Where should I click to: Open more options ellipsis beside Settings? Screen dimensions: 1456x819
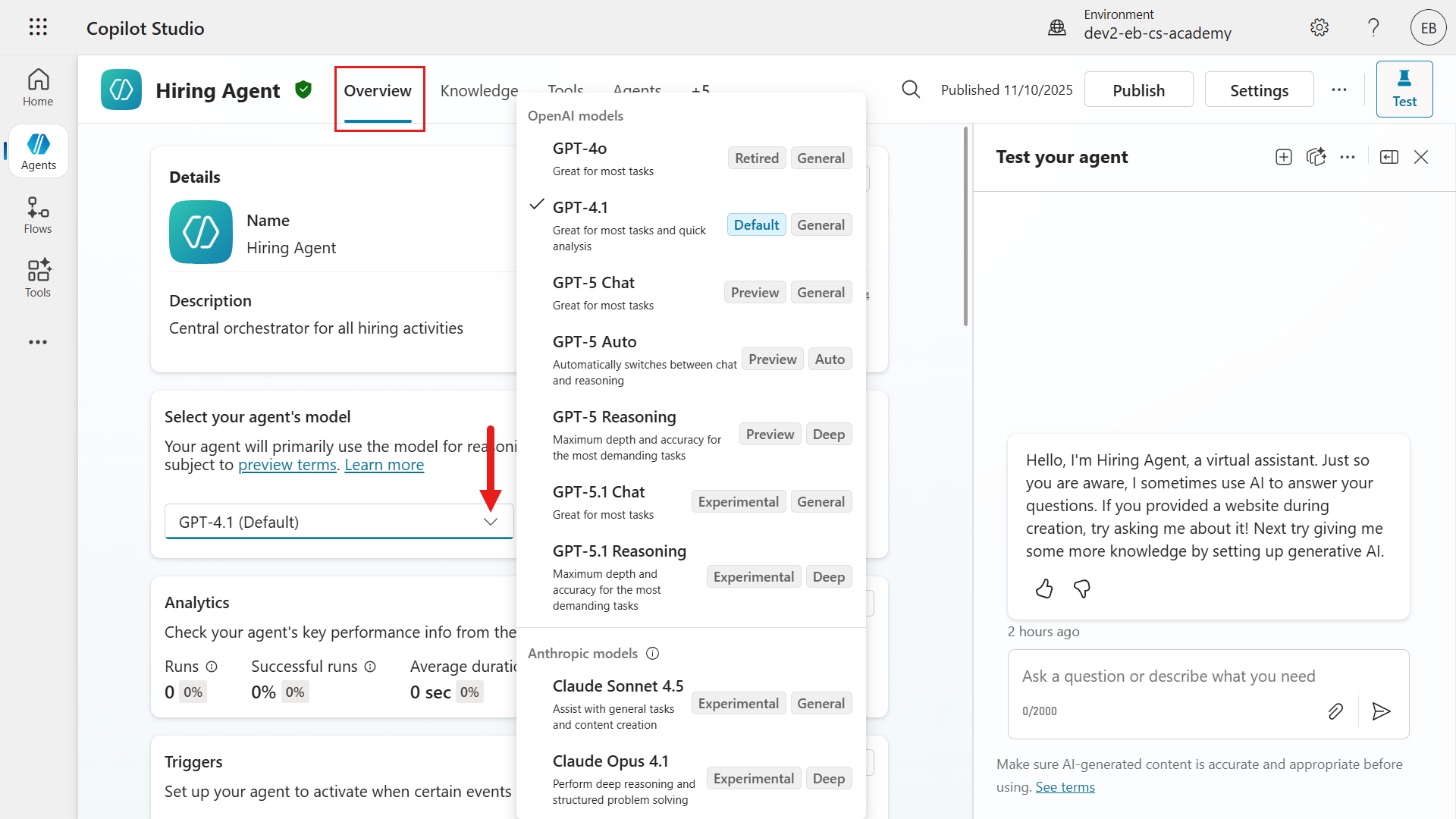pyautogui.click(x=1339, y=89)
